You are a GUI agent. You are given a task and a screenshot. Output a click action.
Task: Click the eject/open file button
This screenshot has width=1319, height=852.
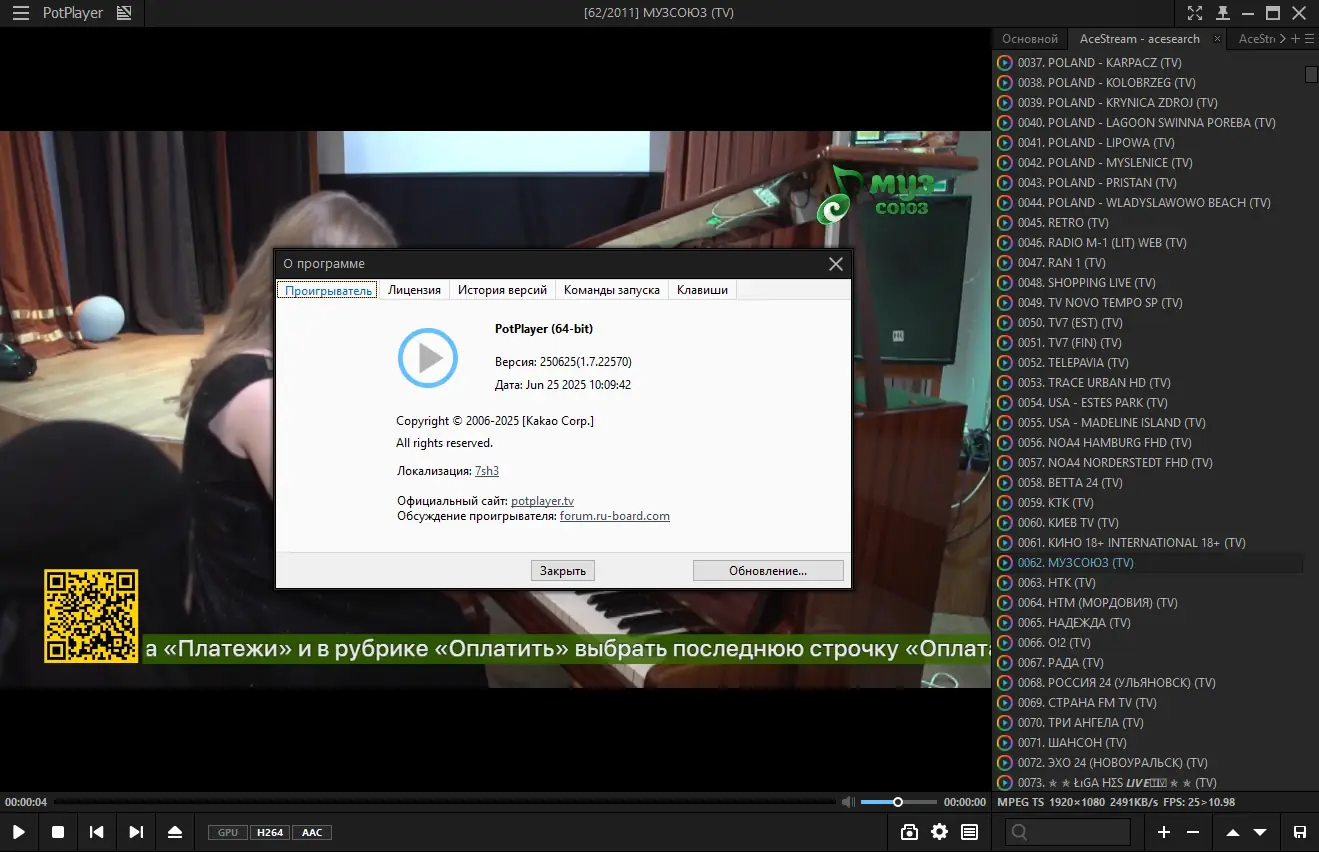[x=175, y=832]
